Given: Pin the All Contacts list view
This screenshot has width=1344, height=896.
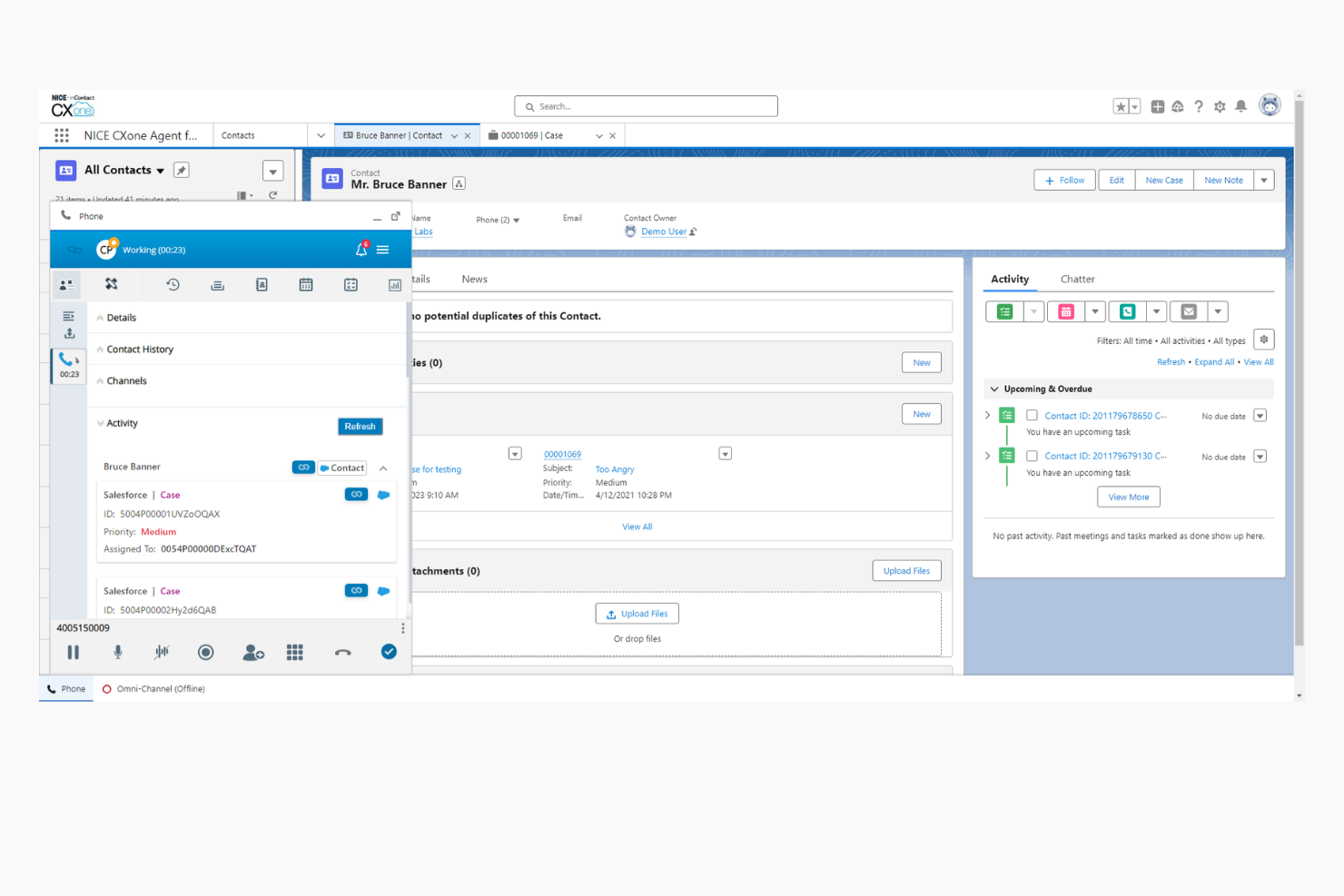Looking at the screenshot, I should coord(182,170).
